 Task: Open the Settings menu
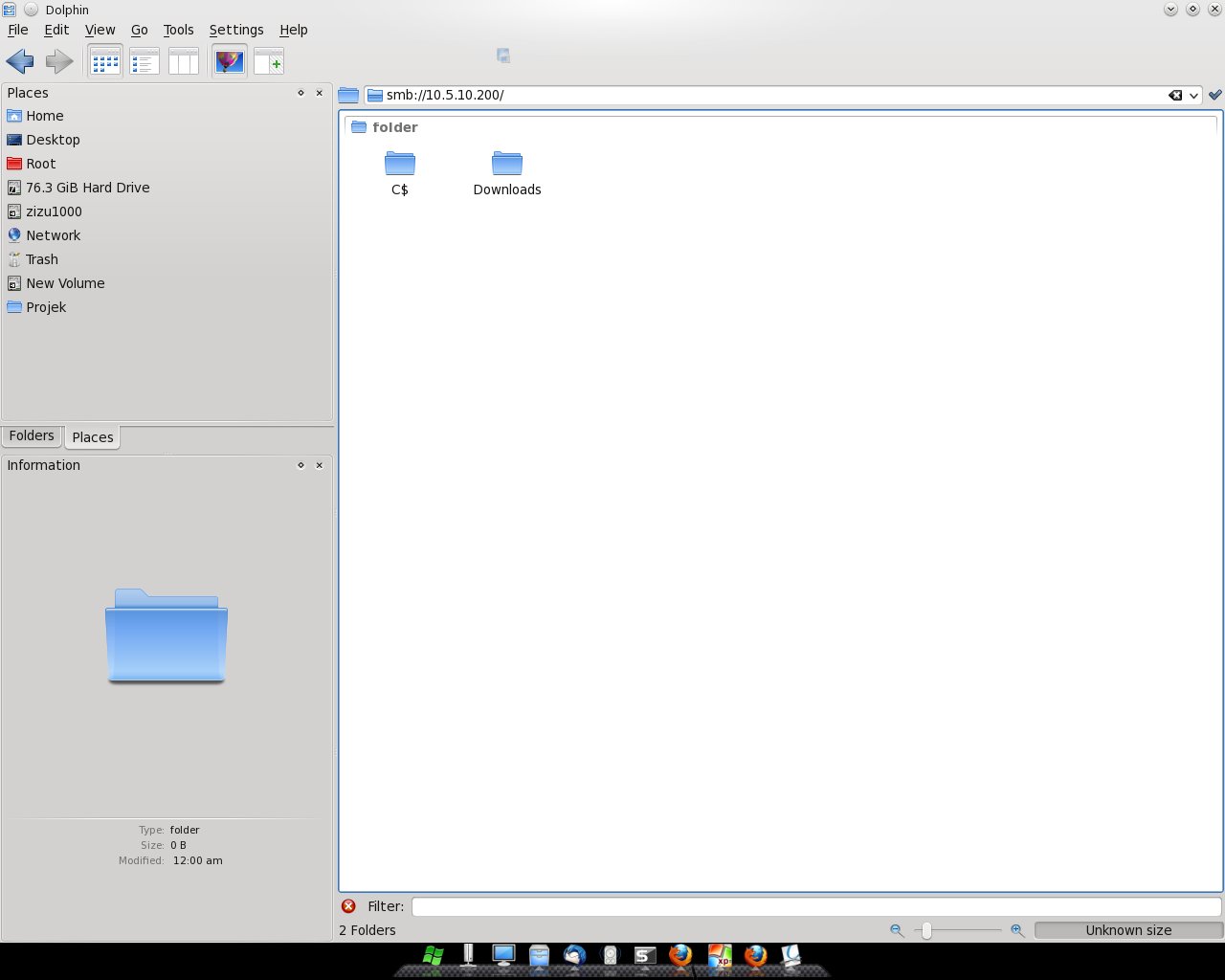click(235, 30)
